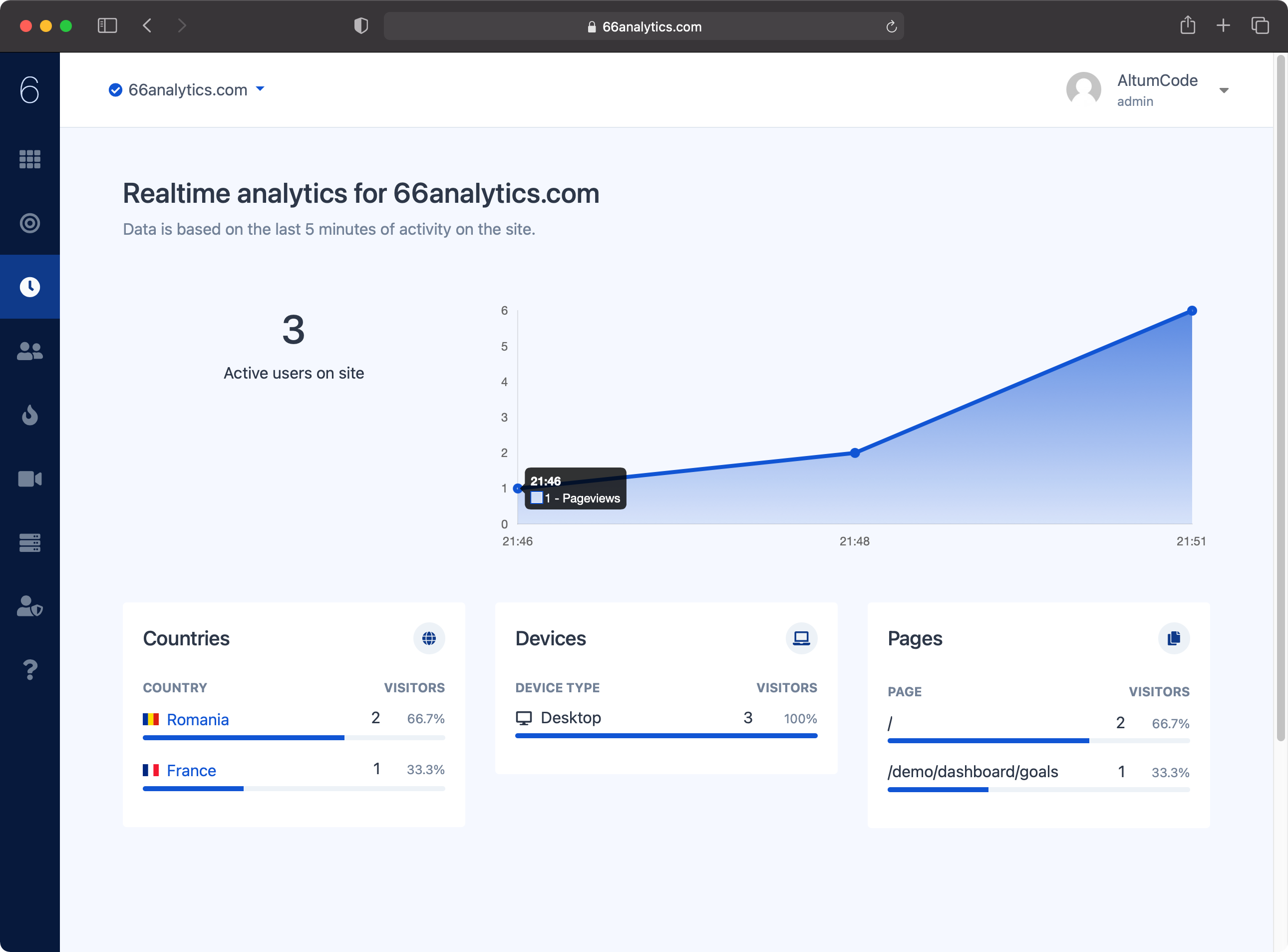1288x952 pixels.
Task: Click the server data icon in sidebar
Action: tap(29, 542)
